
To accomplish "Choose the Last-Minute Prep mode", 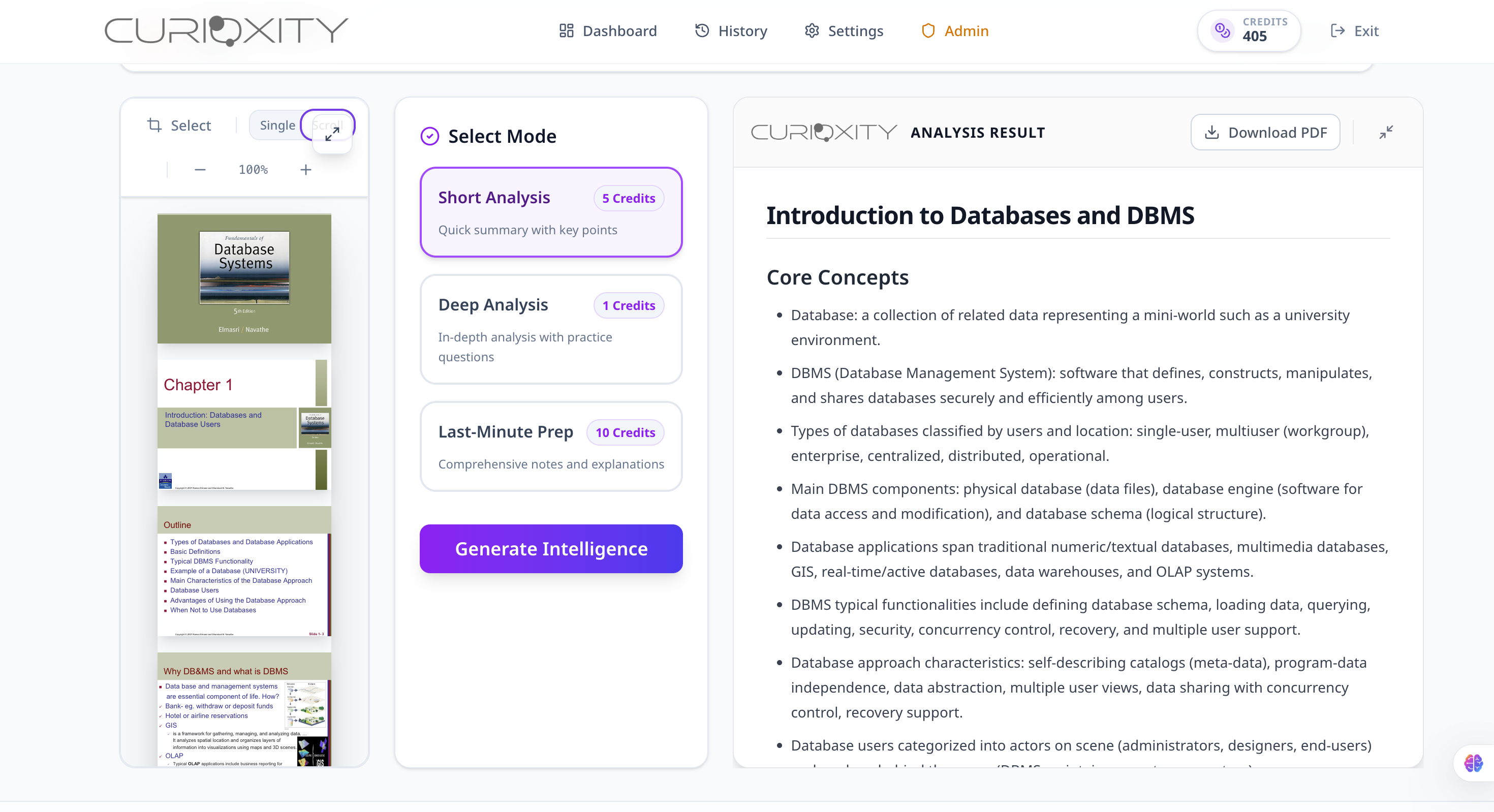I will click(x=550, y=446).
